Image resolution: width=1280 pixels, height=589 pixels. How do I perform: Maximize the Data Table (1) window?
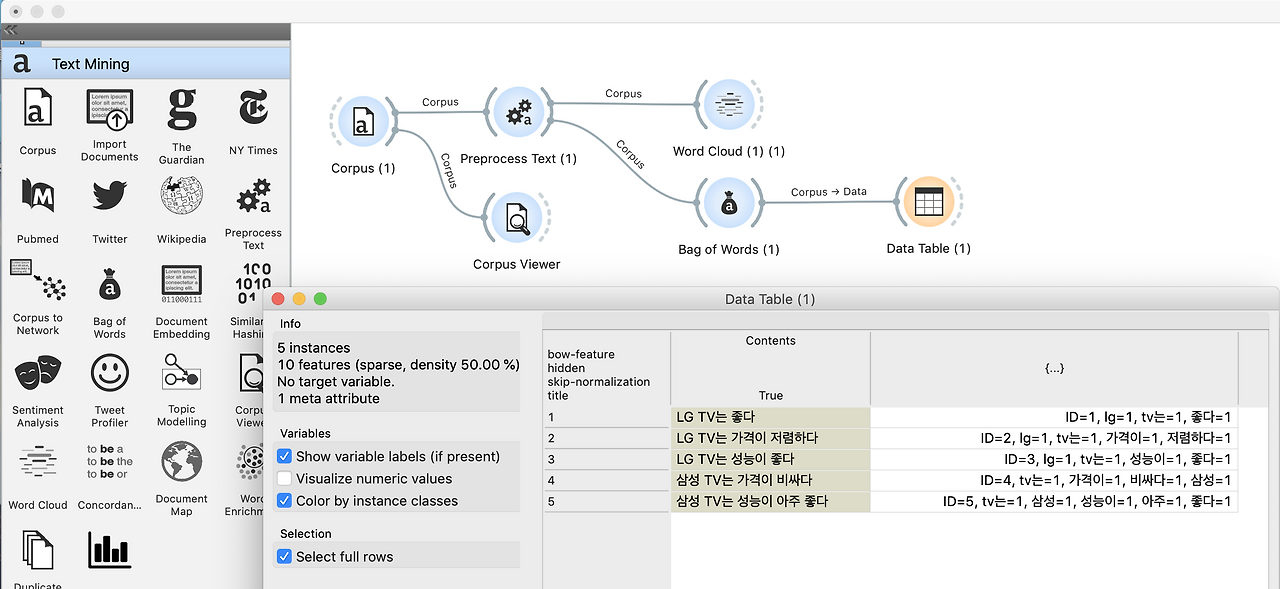320,298
